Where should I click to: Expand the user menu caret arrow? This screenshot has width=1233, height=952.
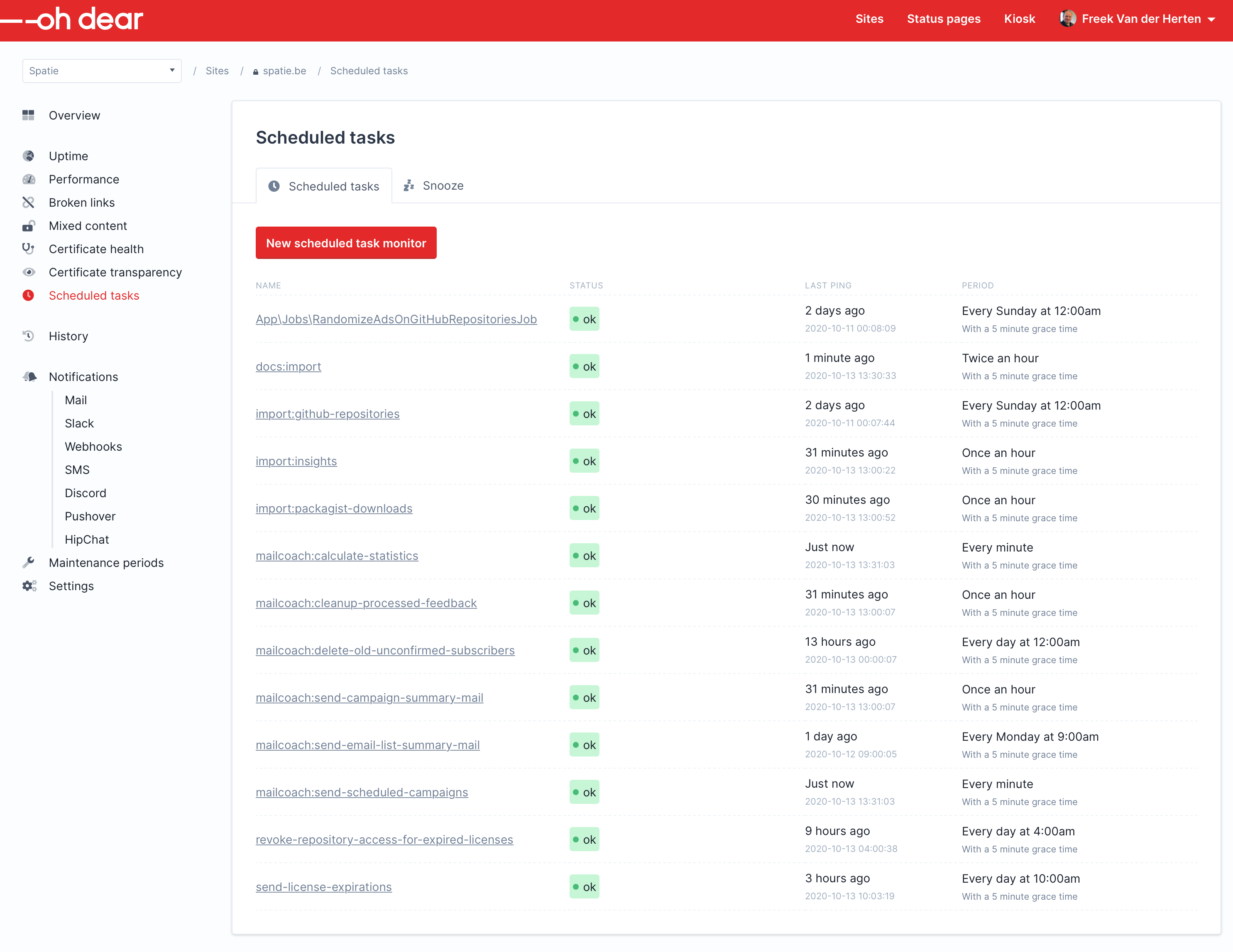point(1211,19)
